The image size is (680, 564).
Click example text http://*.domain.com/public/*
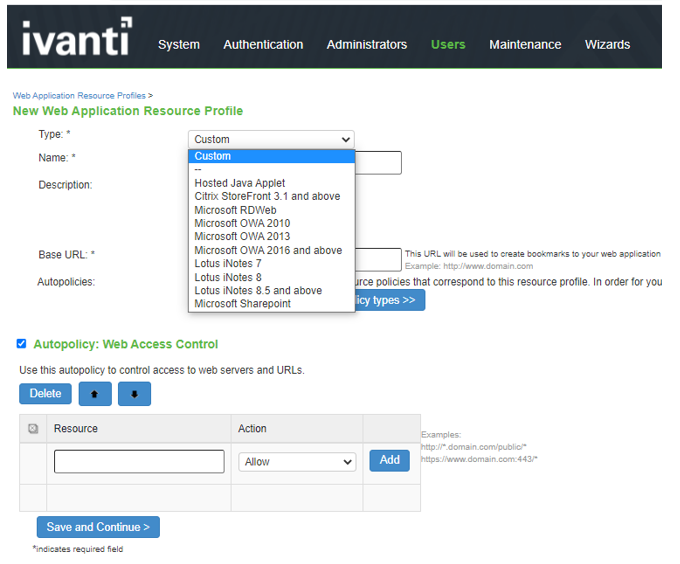(x=474, y=447)
